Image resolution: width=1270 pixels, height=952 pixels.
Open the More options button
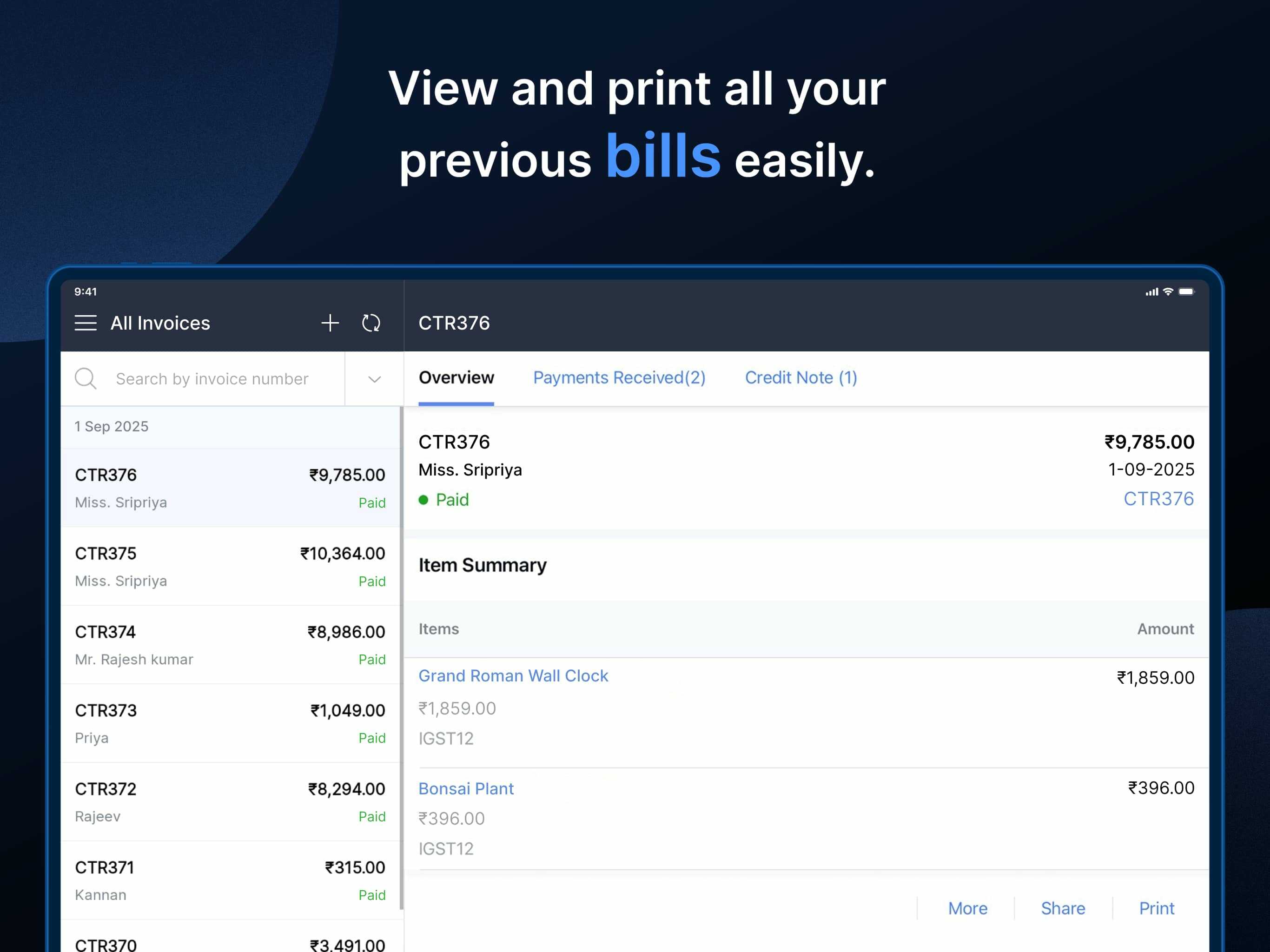(x=967, y=908)
